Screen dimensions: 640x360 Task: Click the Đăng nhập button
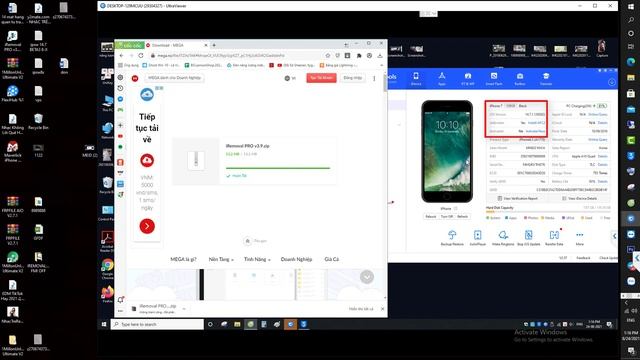click(x=353, y=78)
